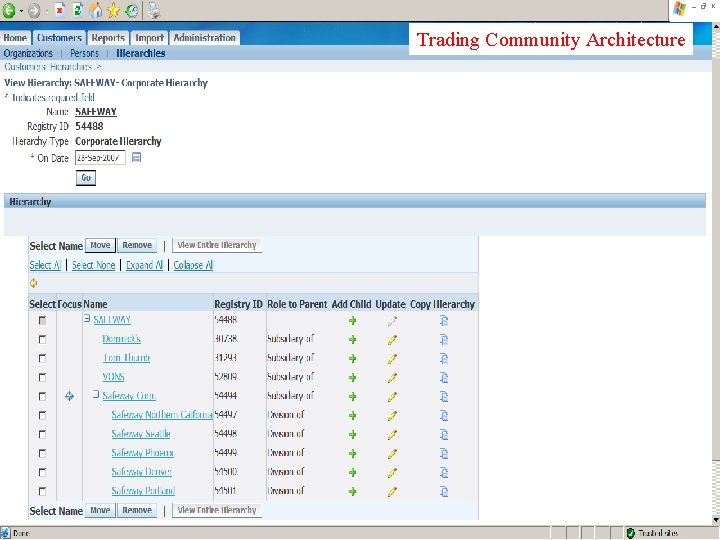Update pencil icon for VONS
The width and height of the screenshot is (720, 540).
(x=392, y=377)
